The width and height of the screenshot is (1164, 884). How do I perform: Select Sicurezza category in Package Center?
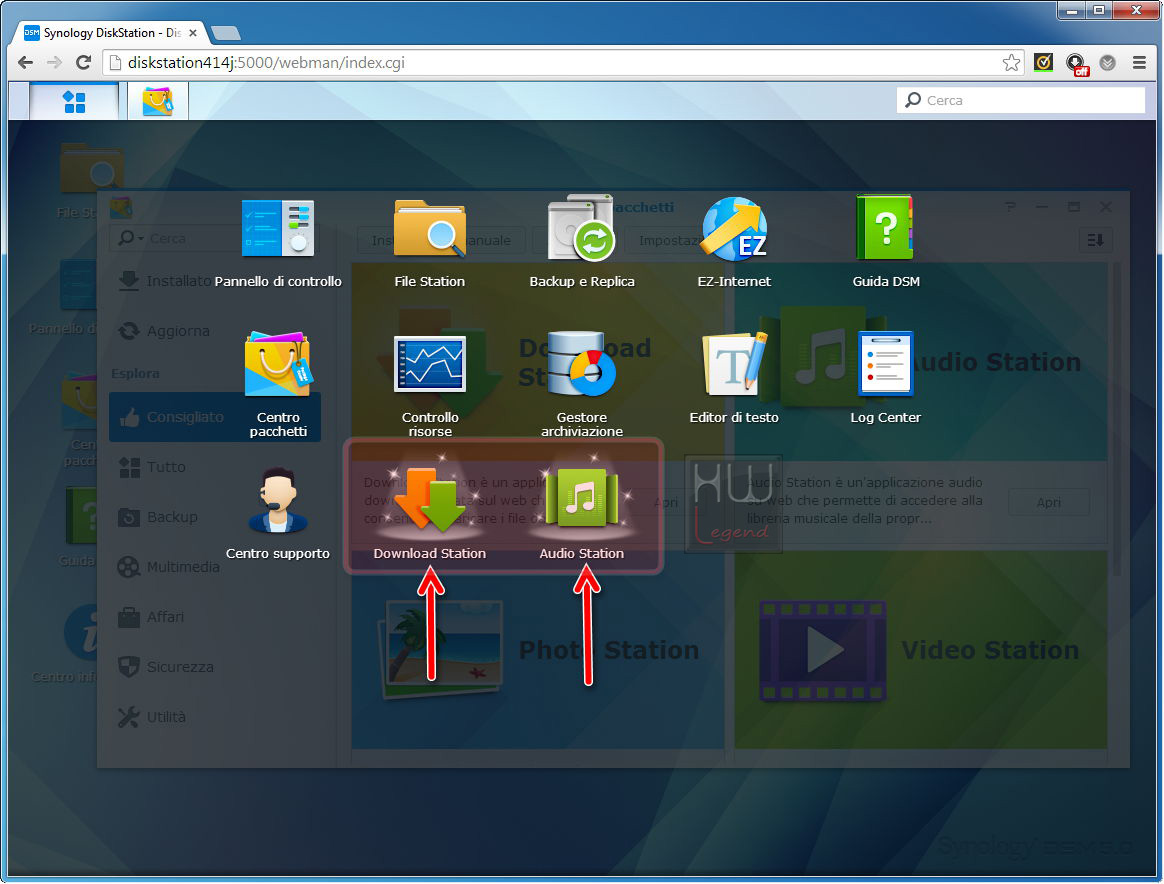click(166, 667)
